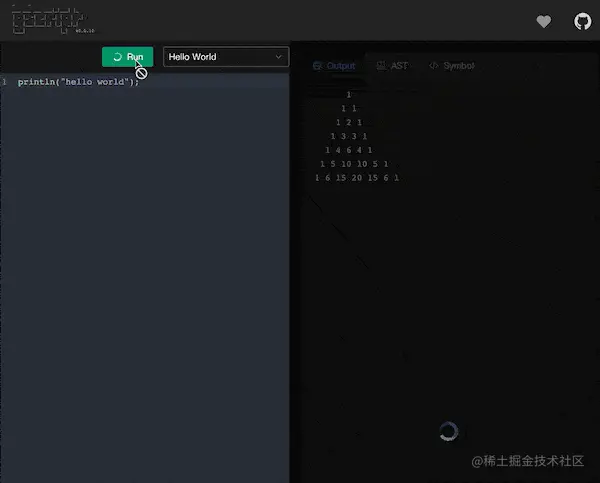This screenshot has width=600, height=483.
Task: Click the green Run button
Action: coord(127,57)
